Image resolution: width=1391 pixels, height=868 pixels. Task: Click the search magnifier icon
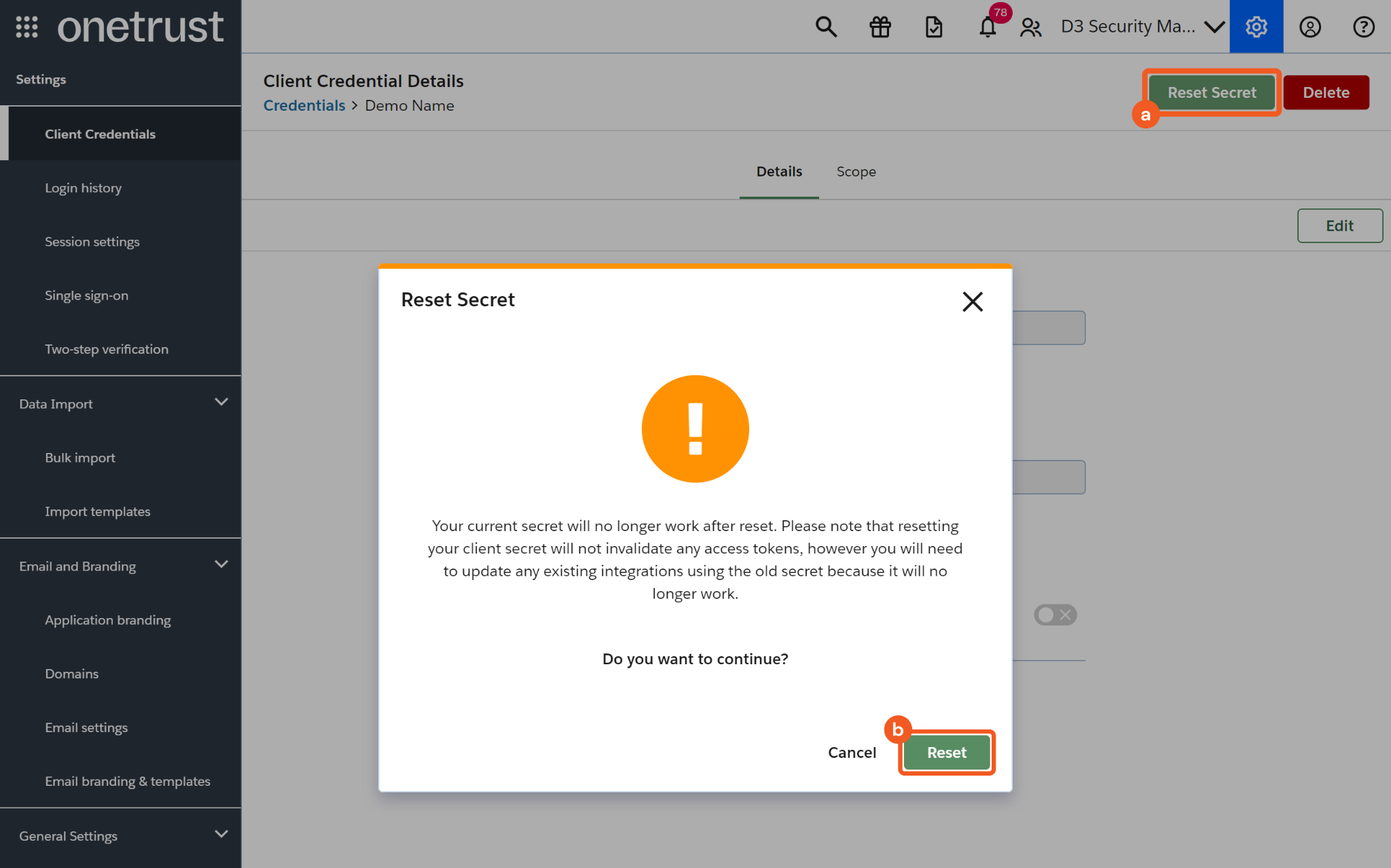826,27
